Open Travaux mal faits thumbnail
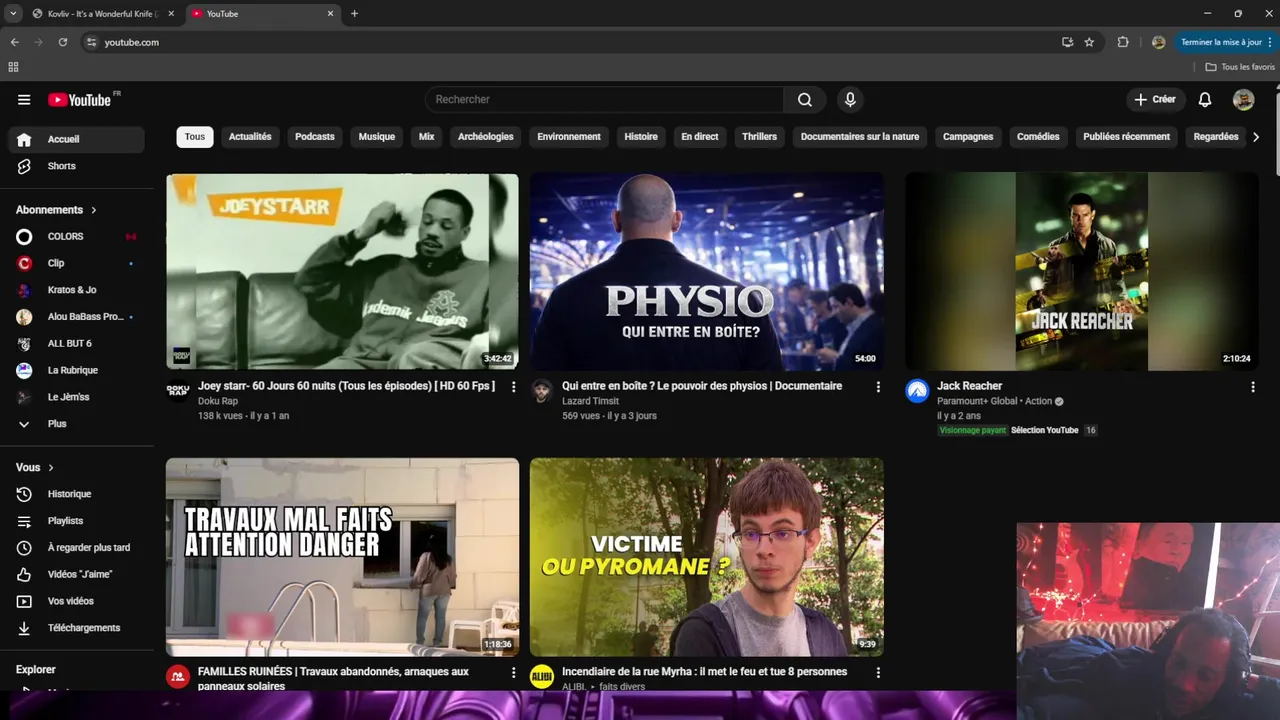 tap(342, 557)
